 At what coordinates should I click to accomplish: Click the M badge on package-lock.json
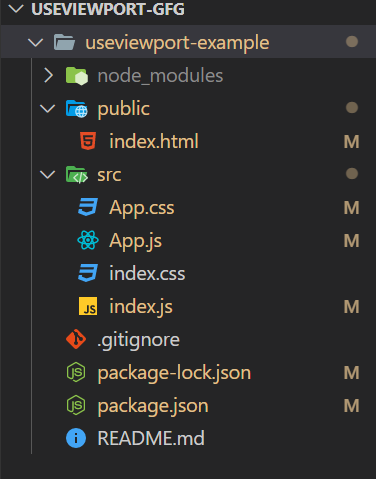coord(351,373)
